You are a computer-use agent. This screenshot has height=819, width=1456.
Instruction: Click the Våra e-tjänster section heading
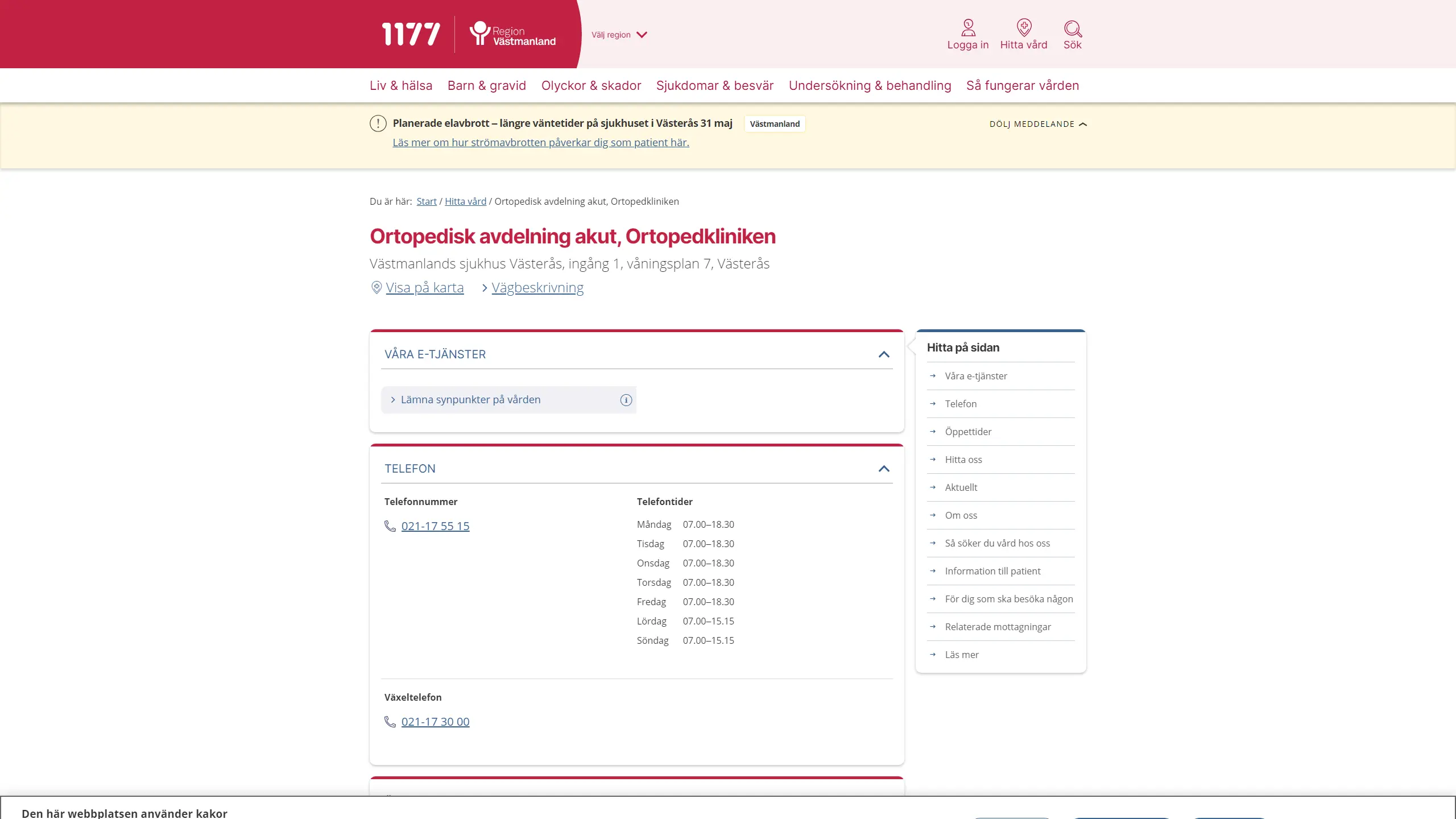point(435,354)
